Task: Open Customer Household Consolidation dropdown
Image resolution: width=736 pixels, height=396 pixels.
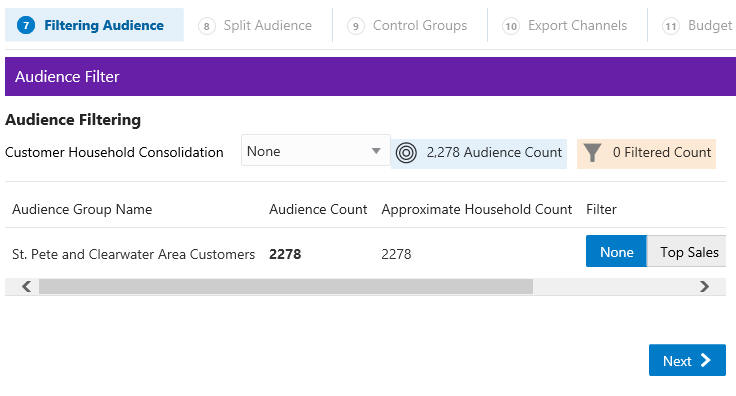Action: pos(315,151)
